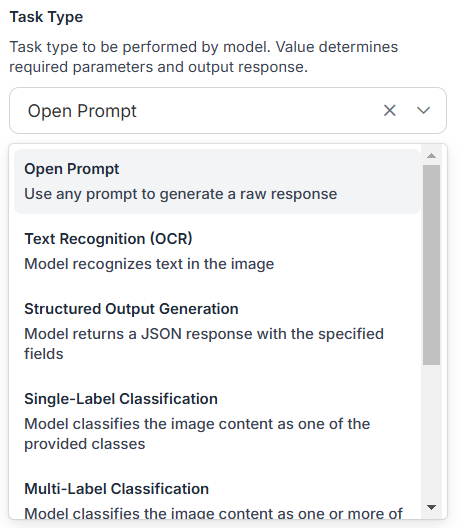The height and width of the screenshot is (528, 472).
Task: Click the Task Type heading label
Action: (x=46, y=17)
